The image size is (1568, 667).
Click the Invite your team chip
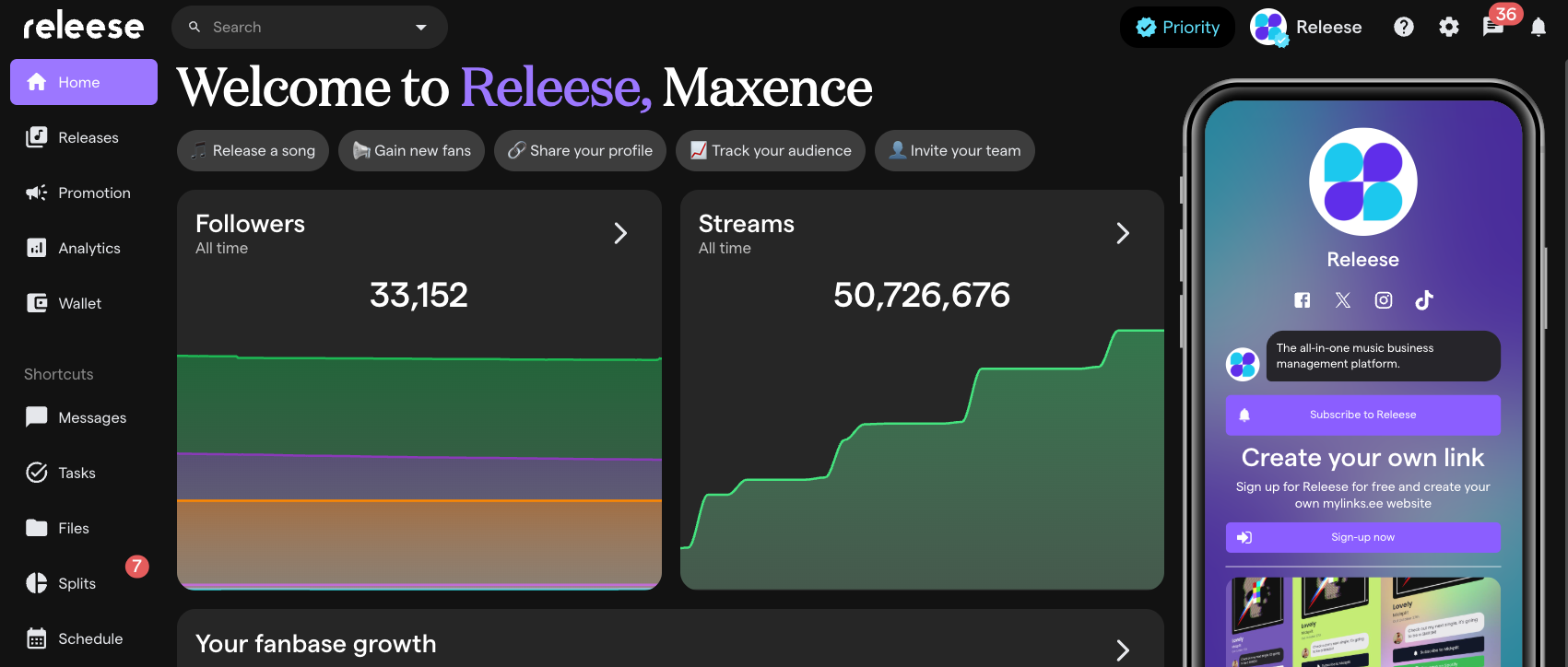pyautogui.click(x=955, y=150)
